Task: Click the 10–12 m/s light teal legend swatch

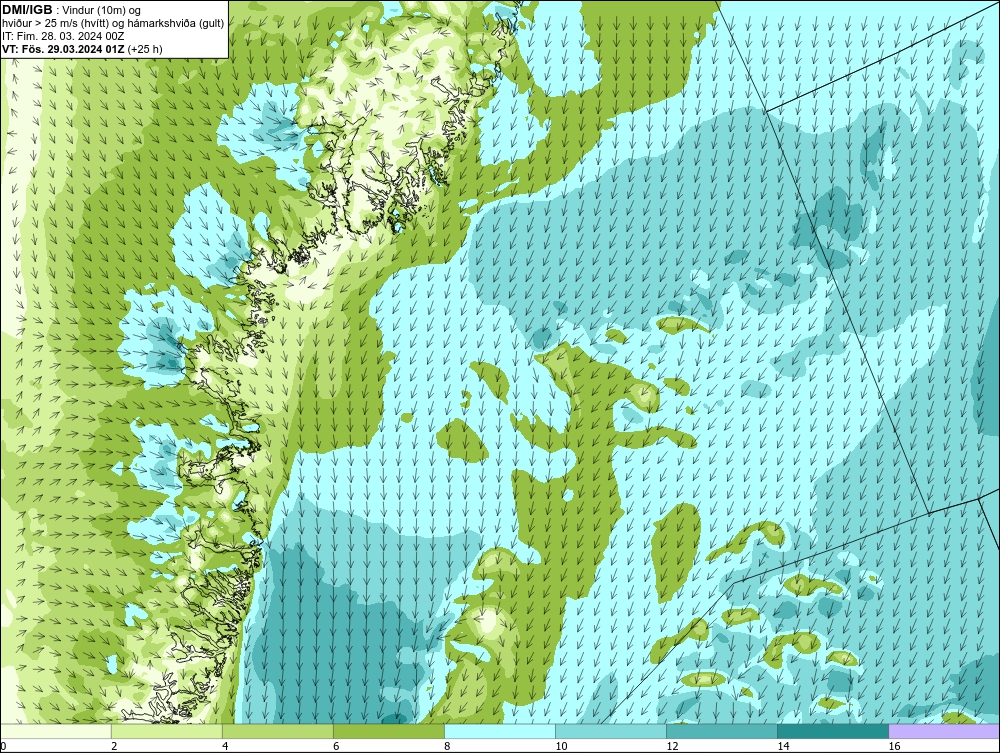Action: pyautogui.click(x=611, y=731)
